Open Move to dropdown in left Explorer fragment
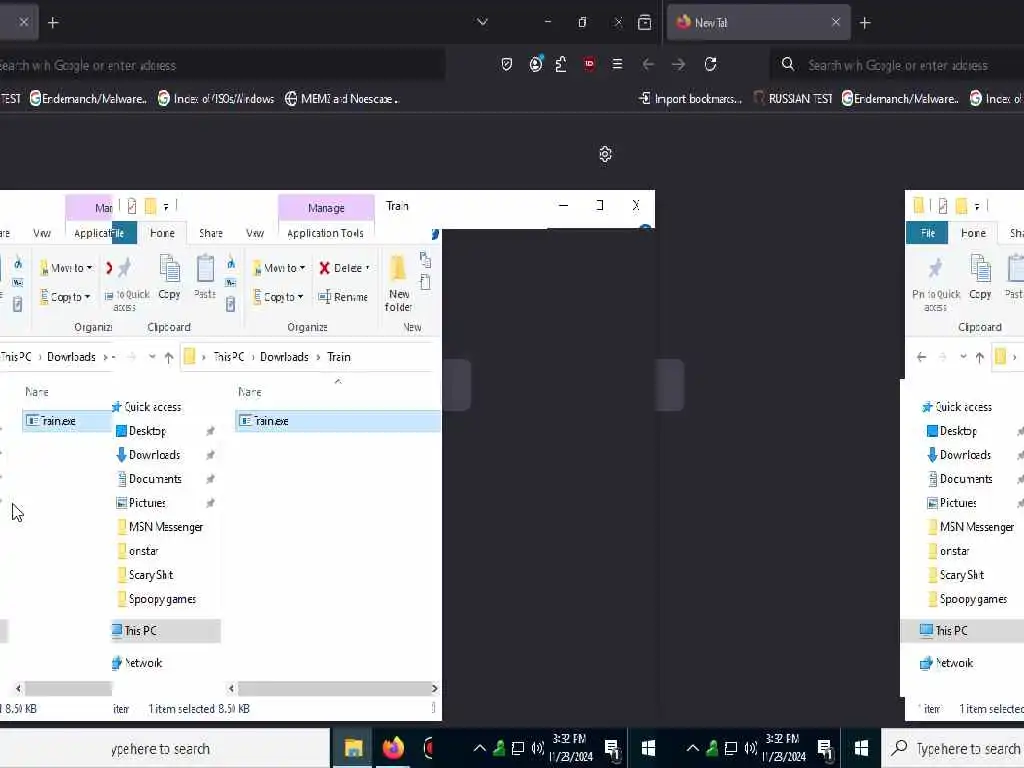The width and height of the screenshot is (1024, 768). pos(66,268)
